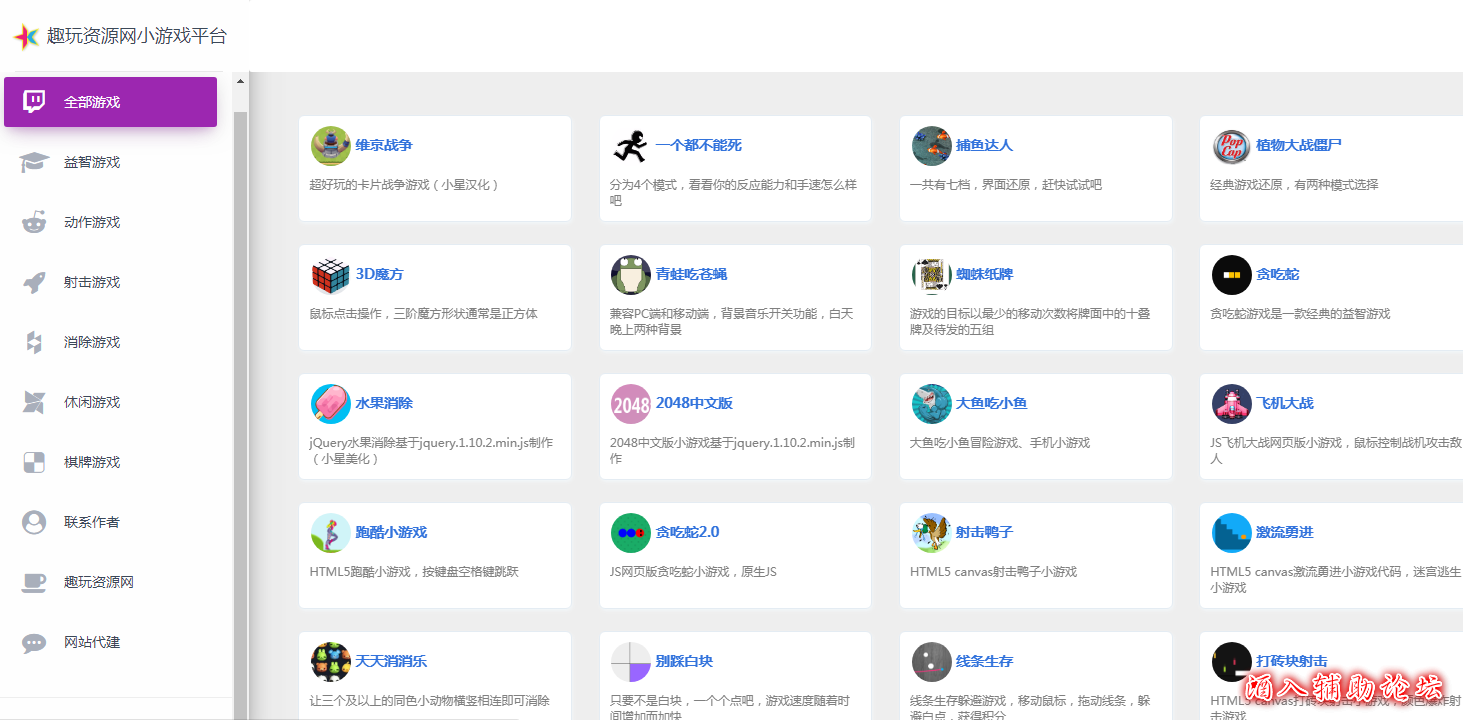This screenshot has width=1463, height=720.
Task: Click the Rubik's cube icon for 3D魔方
Action: point(330,275)
